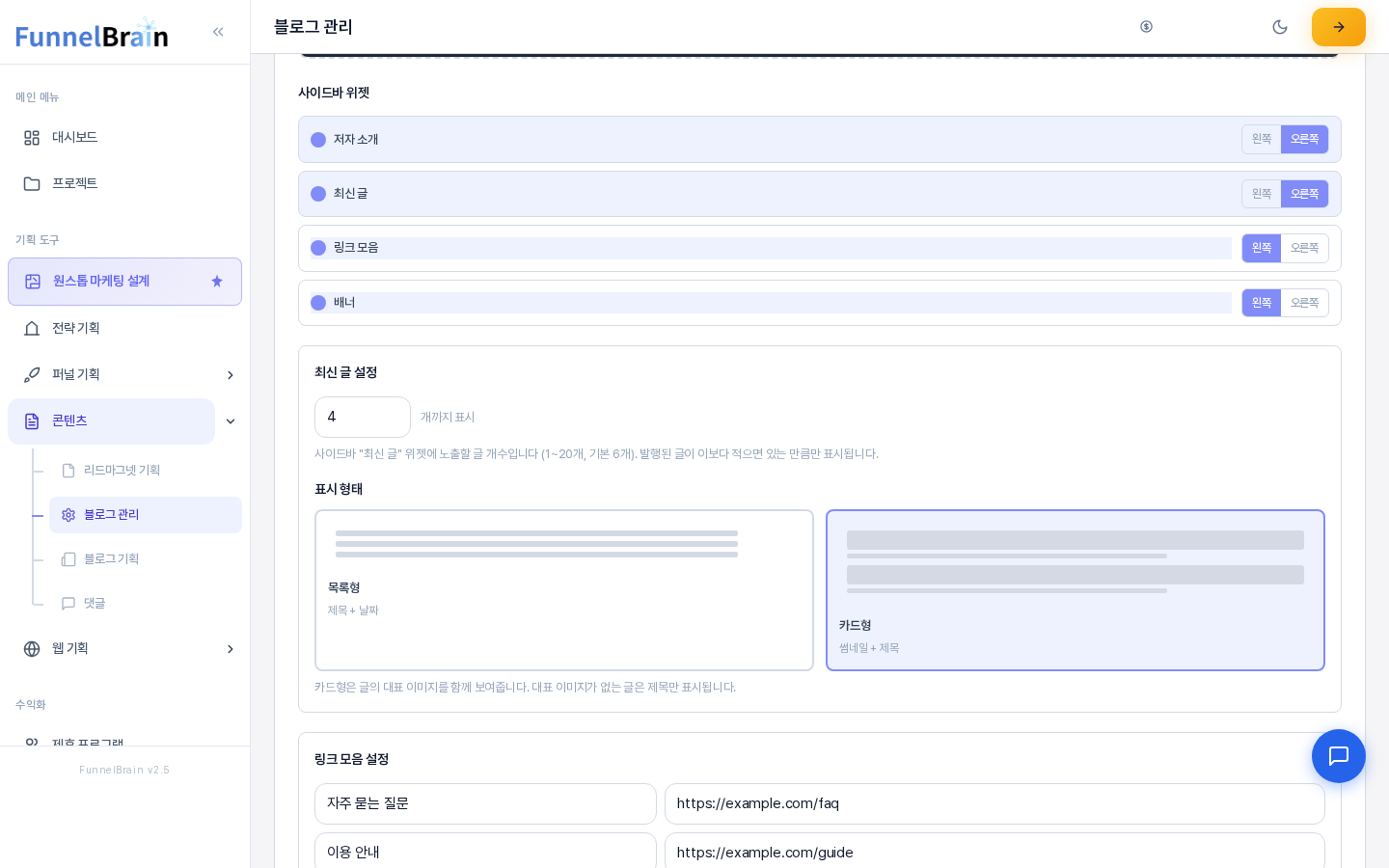Choose the 카드형 display style card

tap(1076, 590)
